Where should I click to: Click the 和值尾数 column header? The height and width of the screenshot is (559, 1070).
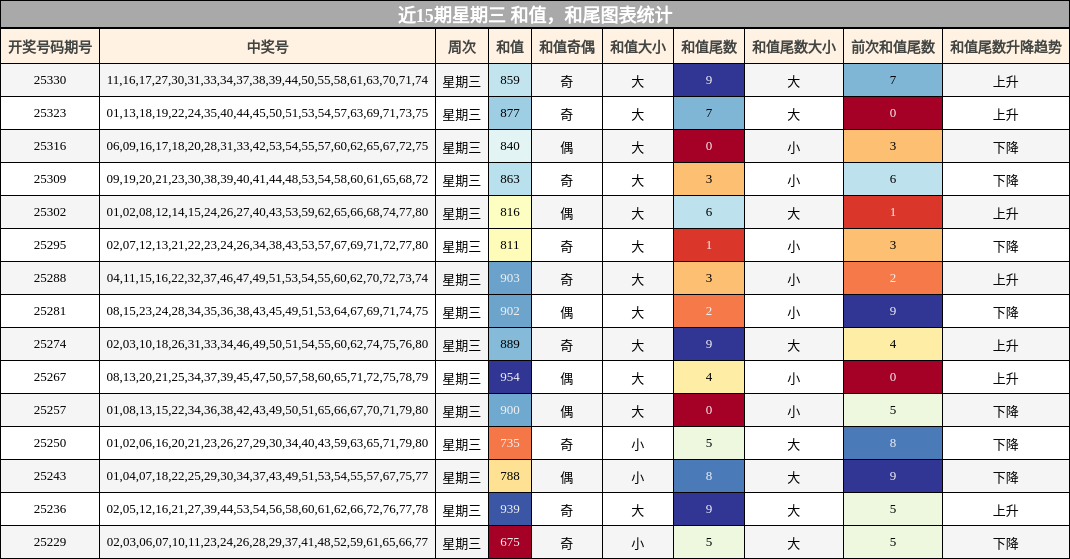click(708, 46)
